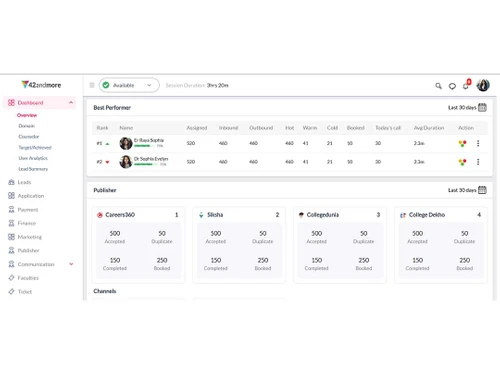This screenshot has height=375, width=500.
Task: Click the Siksha logo icon
Action: point(201,215)
